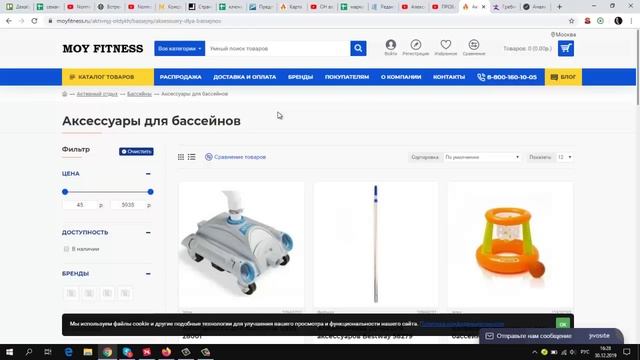This screenshot has width=640, height=360.
Task: Open the telescopic pole product image
Action: click(376, 245)
